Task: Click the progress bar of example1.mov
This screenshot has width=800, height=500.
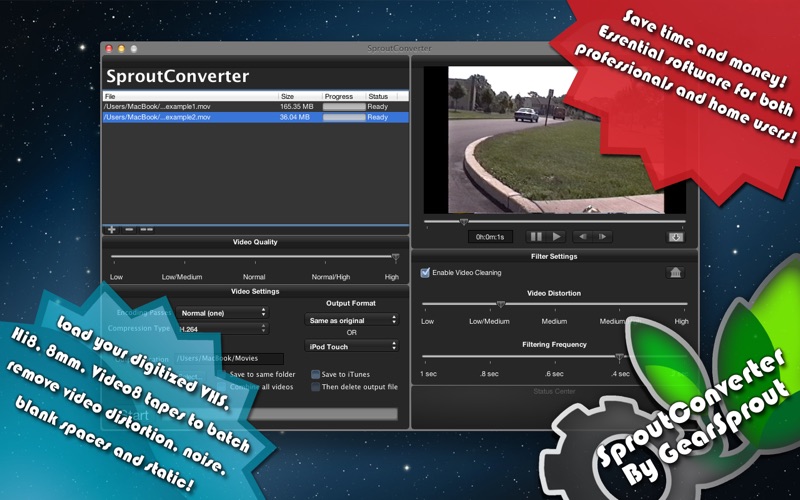Action: pyautogui.click(x=344, y=107)
